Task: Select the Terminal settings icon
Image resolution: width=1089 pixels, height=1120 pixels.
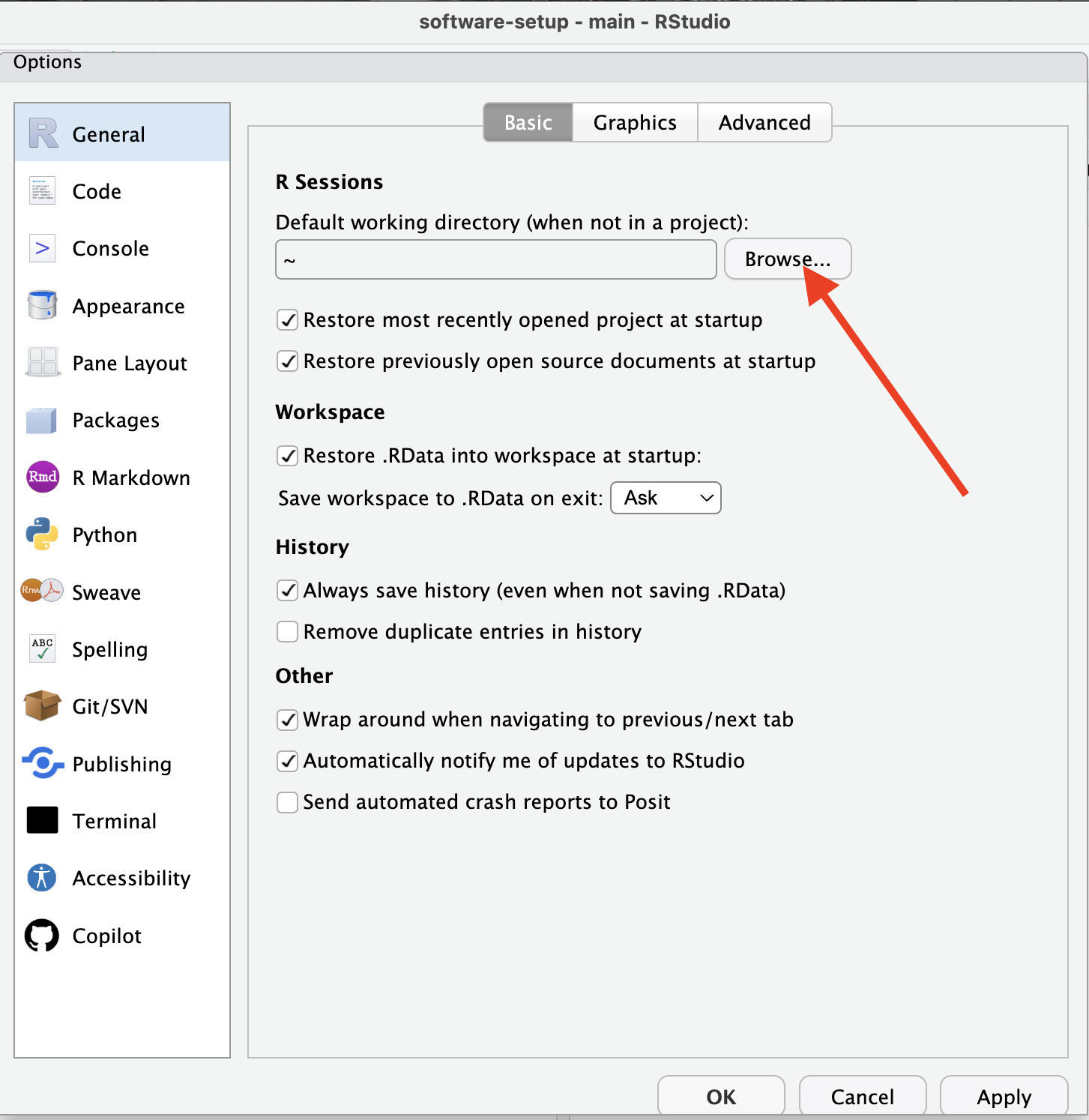Action: point(42,820)
